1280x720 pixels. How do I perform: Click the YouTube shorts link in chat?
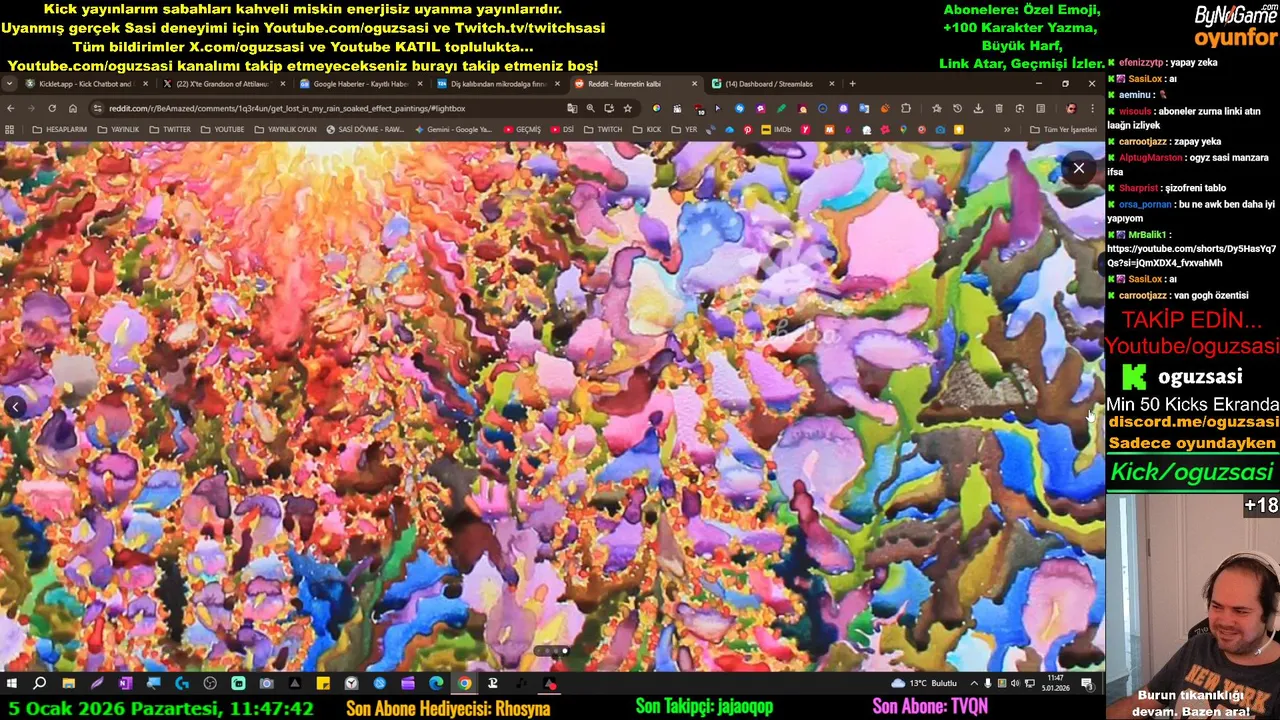pyautogui.click(x=1191, y=256)
